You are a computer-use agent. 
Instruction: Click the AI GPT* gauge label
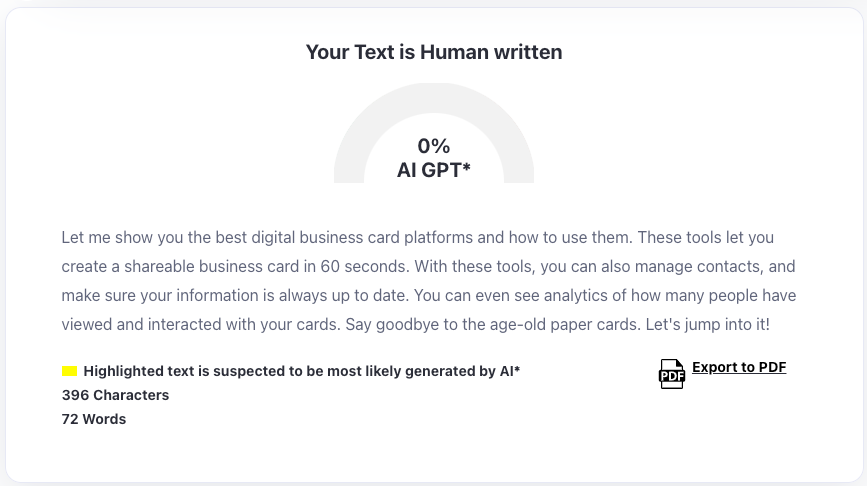(x=434, y=170)
